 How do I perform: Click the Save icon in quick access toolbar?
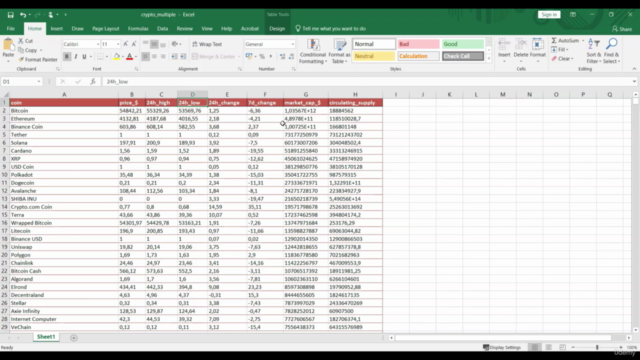click(11, 15)
